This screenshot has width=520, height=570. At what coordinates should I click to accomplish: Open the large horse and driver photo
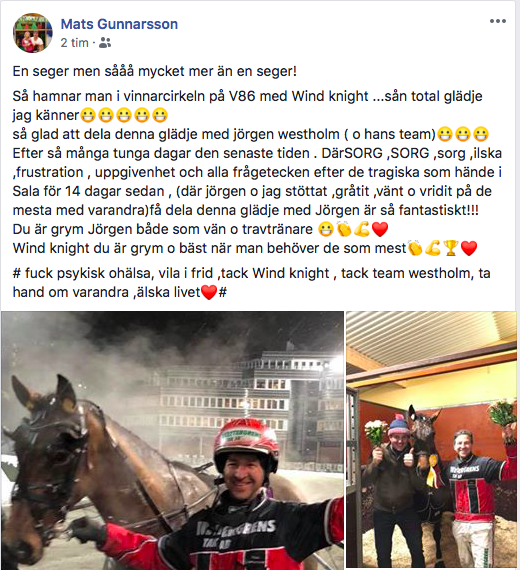[172, 440]
